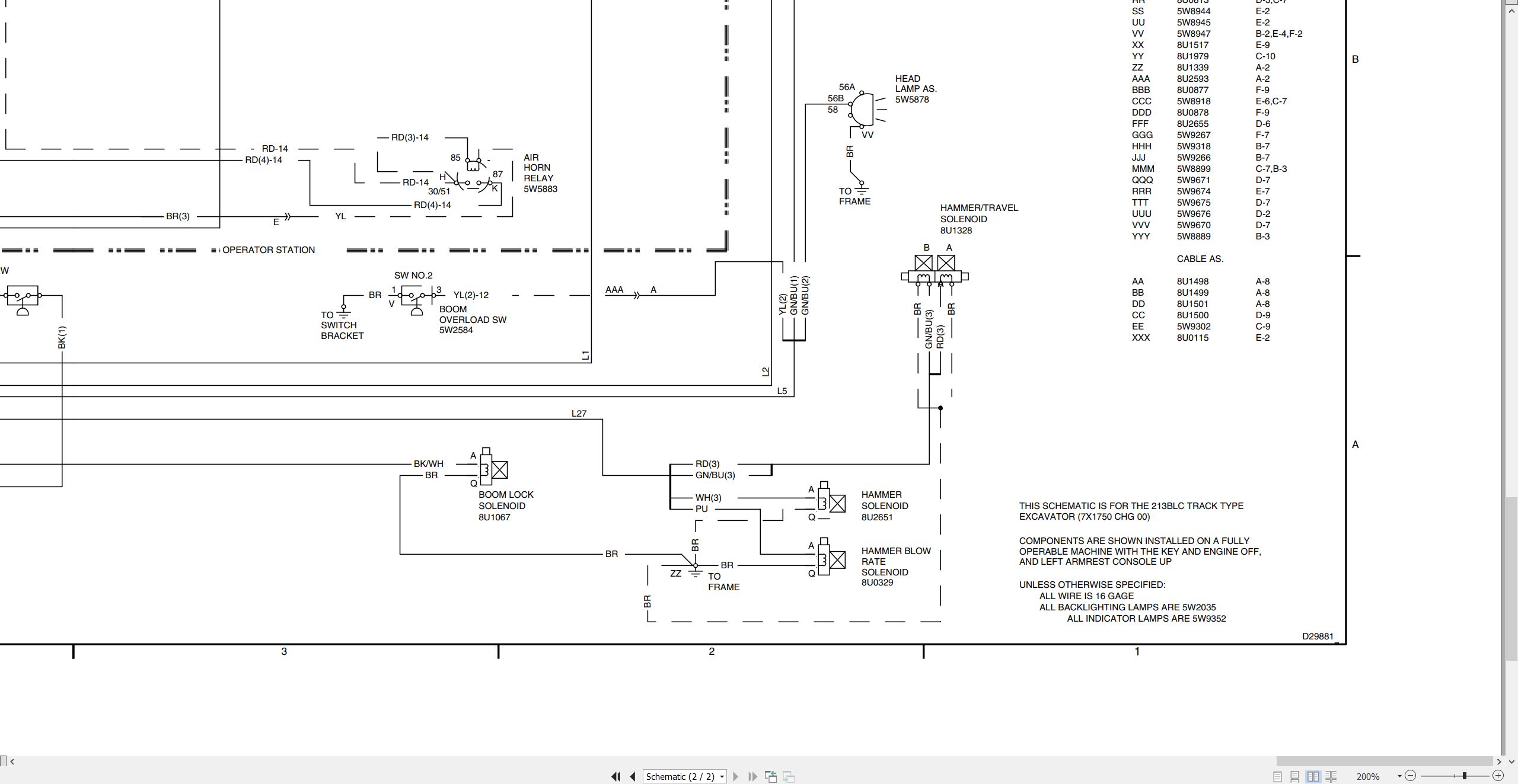Click the HAMMER SOLENOID 8U2651 label
Screen dimensions: 1518x784
coord(885,506)
